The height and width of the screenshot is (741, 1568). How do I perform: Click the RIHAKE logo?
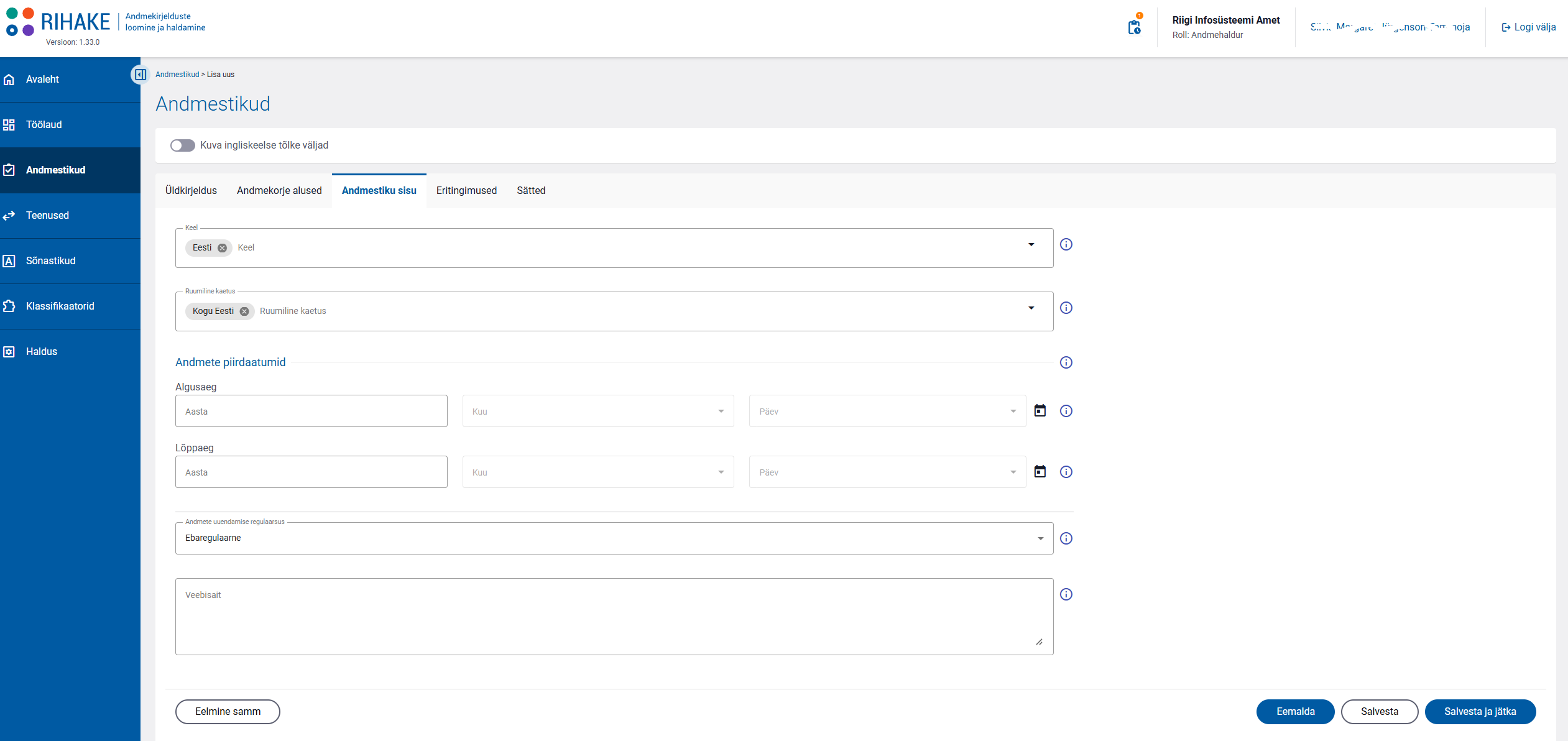pos(58,22)
